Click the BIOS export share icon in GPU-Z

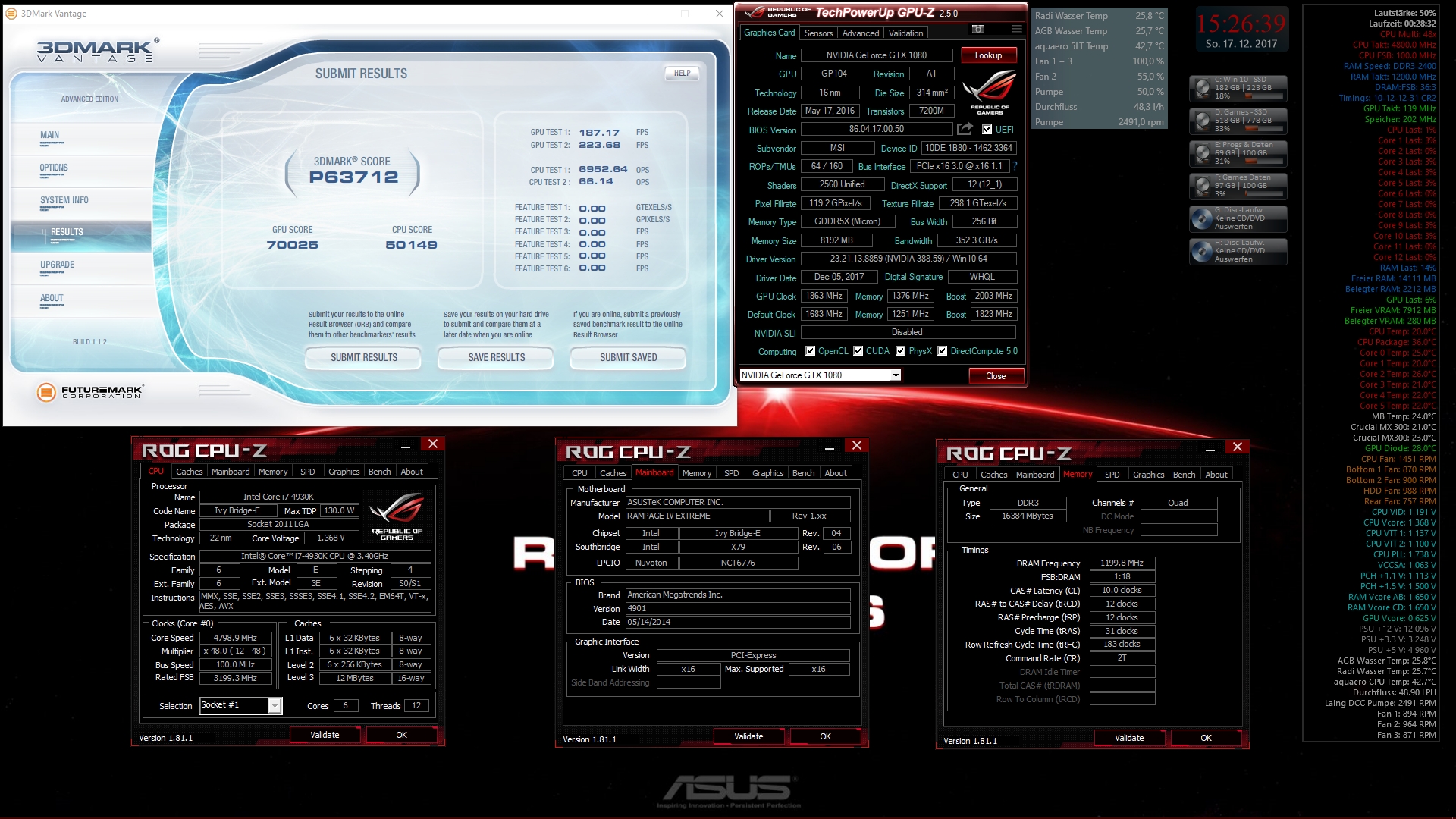(x=965, y=129)
